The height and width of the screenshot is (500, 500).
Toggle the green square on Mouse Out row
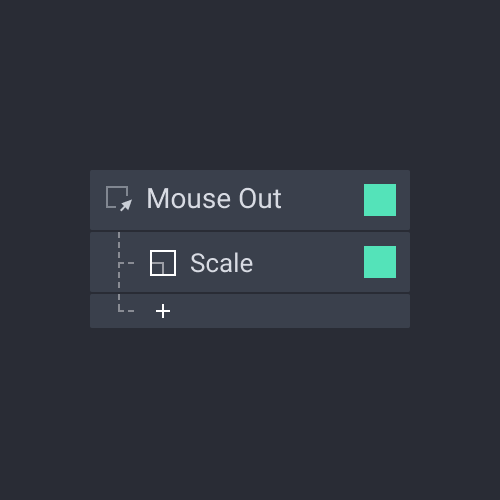pos(380,200)
